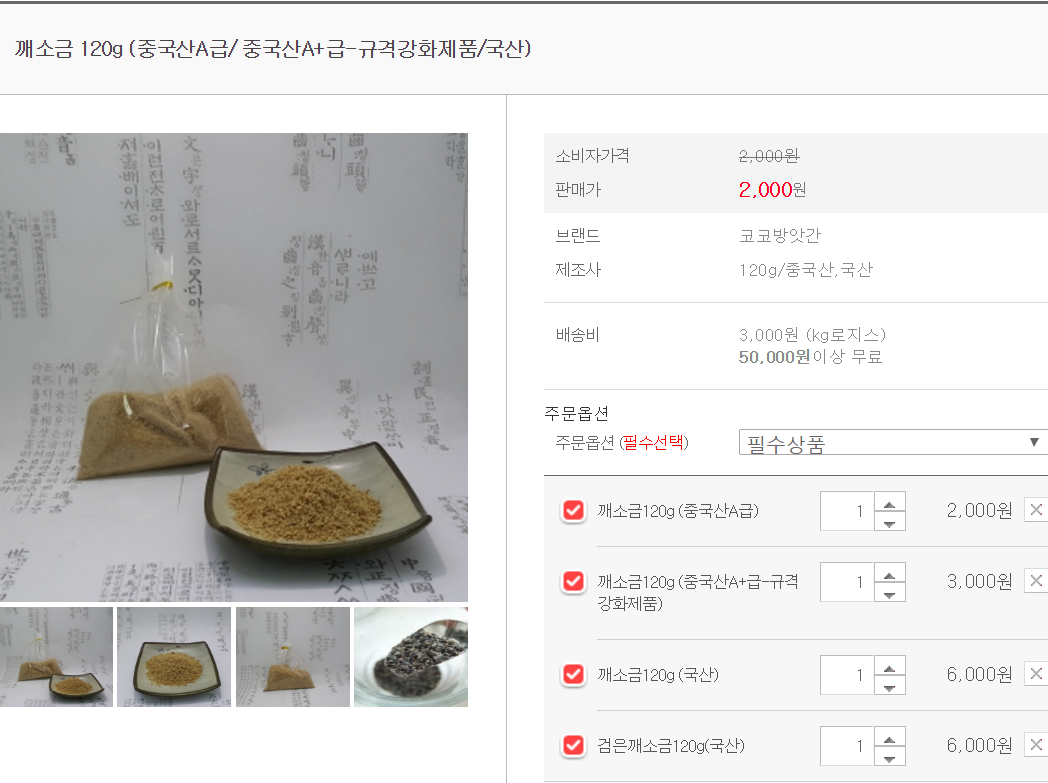Select the first thumbnail with bag and plate
The width and height of the screenshot is (1048, 783).
click(x=56, y=657)
